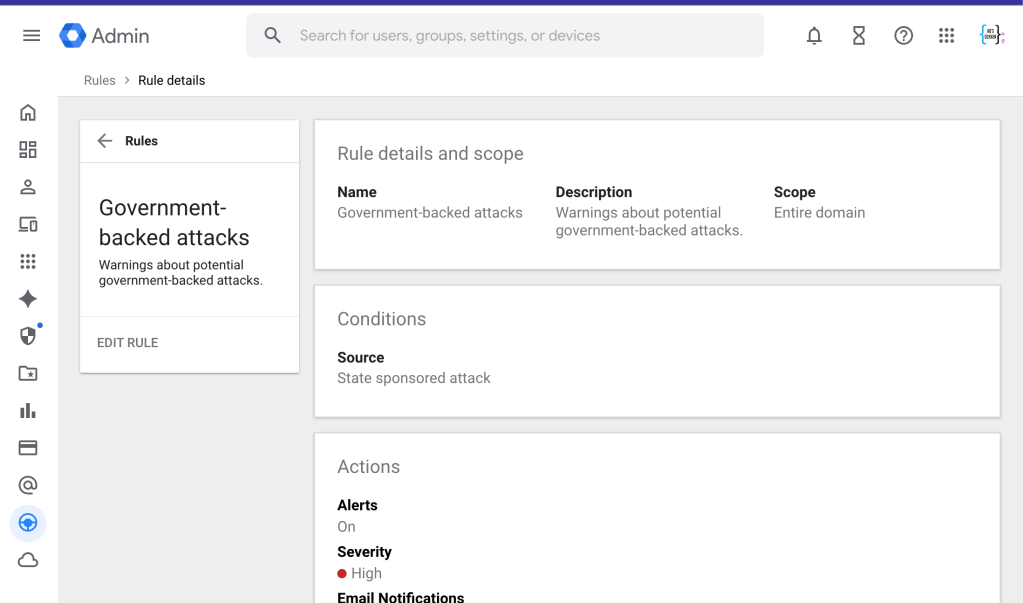
Task: Open the Users person icon in sidebar
Action: click(x=28, y=187)
